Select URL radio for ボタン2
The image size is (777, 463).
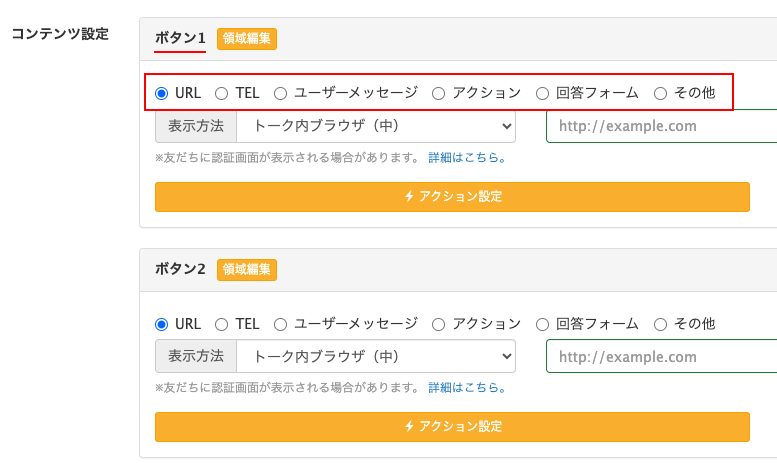click(162, 324)
